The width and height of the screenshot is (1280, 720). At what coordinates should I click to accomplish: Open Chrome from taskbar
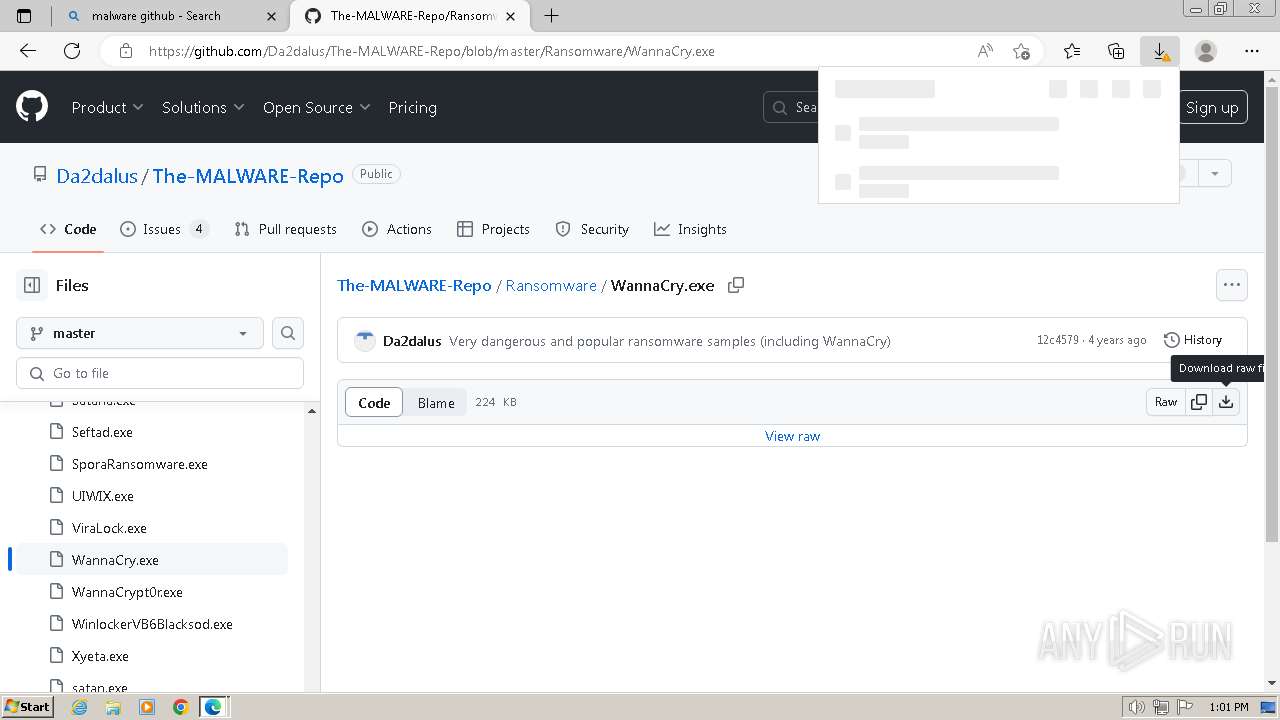[180, 707]
